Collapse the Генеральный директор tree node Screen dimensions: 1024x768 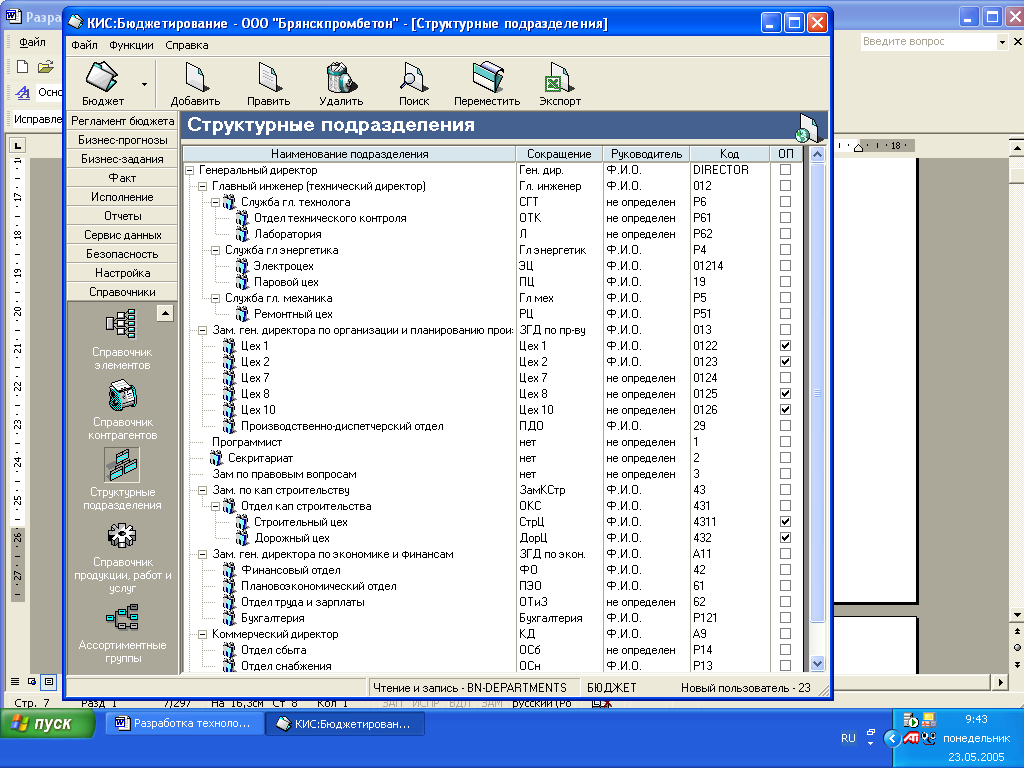coord(190,170)
